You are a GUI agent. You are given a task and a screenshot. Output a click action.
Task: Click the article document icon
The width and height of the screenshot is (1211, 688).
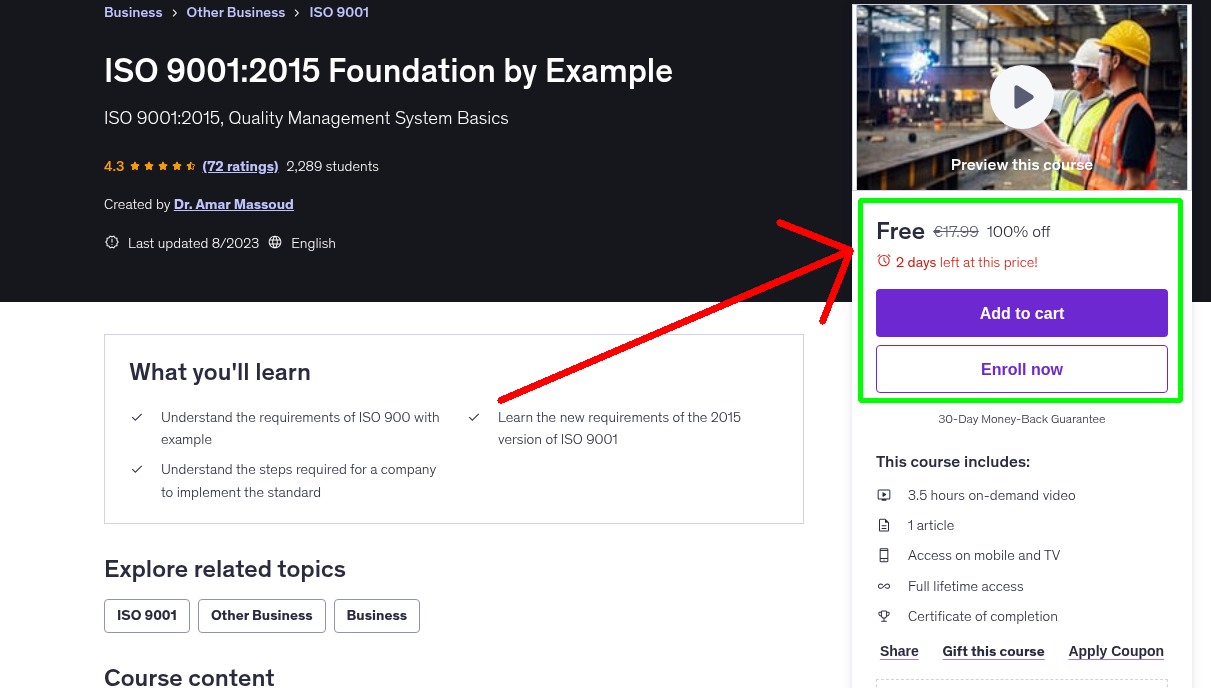click(x=884, y=524)
